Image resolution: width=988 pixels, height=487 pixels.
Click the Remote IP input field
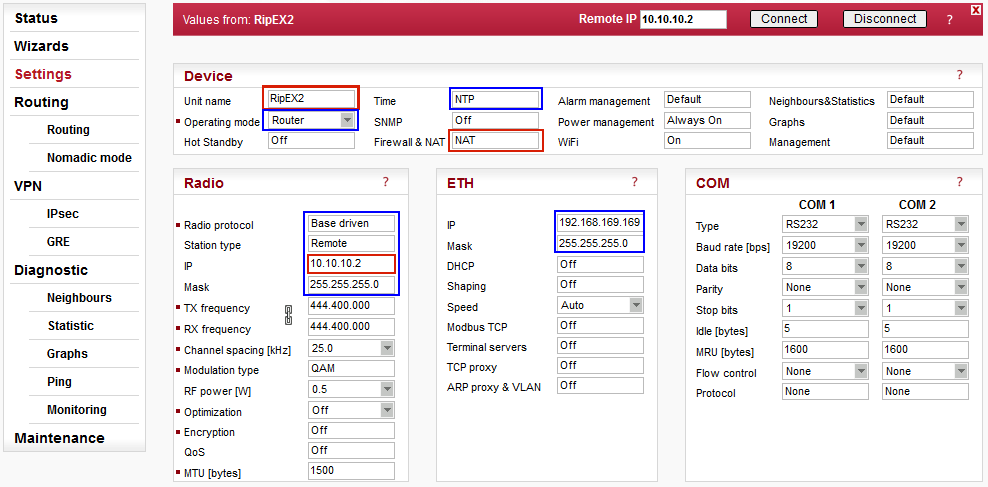pyautogui.click(x=683, y=20)
